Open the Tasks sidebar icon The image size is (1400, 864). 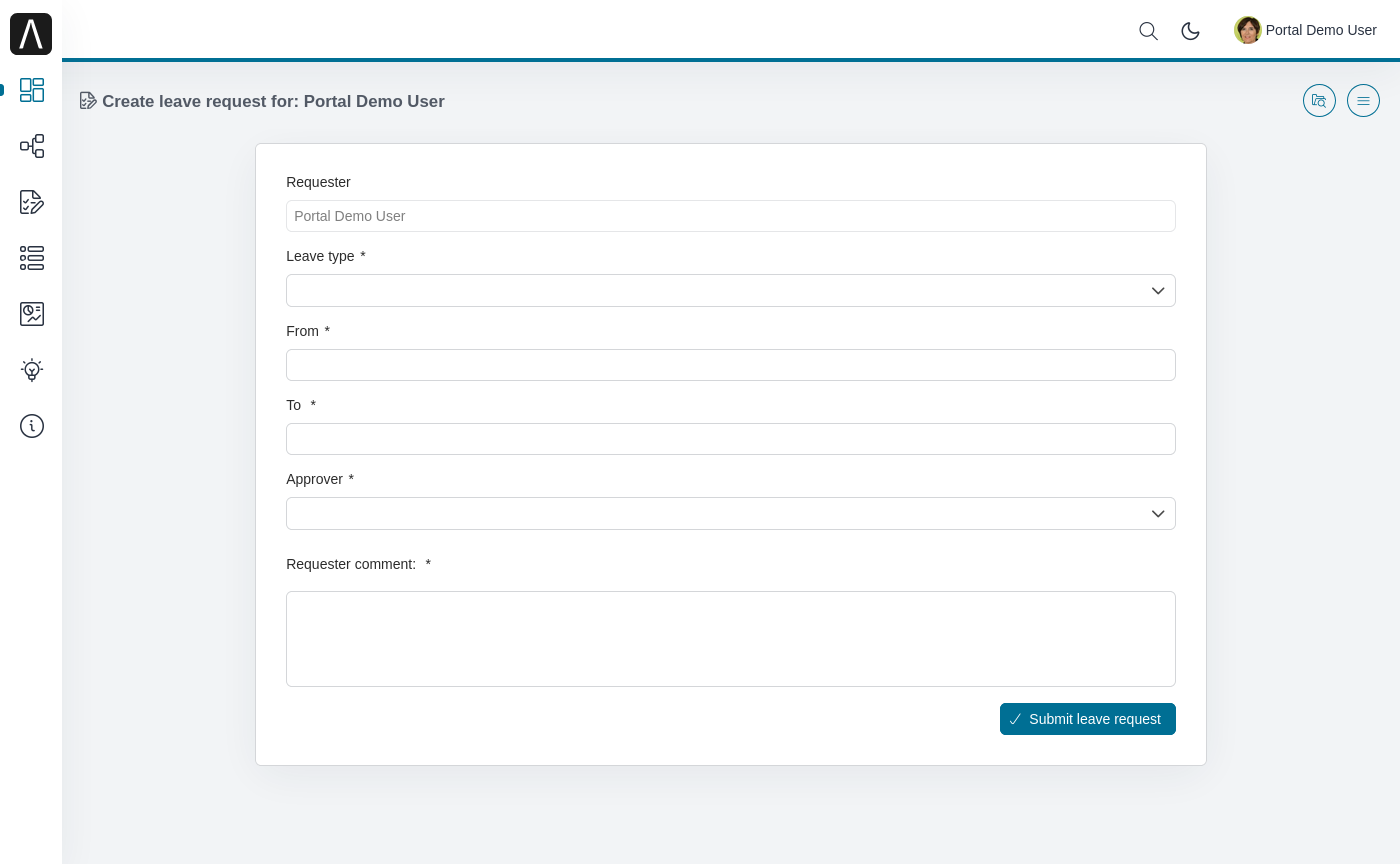(32, 202)
